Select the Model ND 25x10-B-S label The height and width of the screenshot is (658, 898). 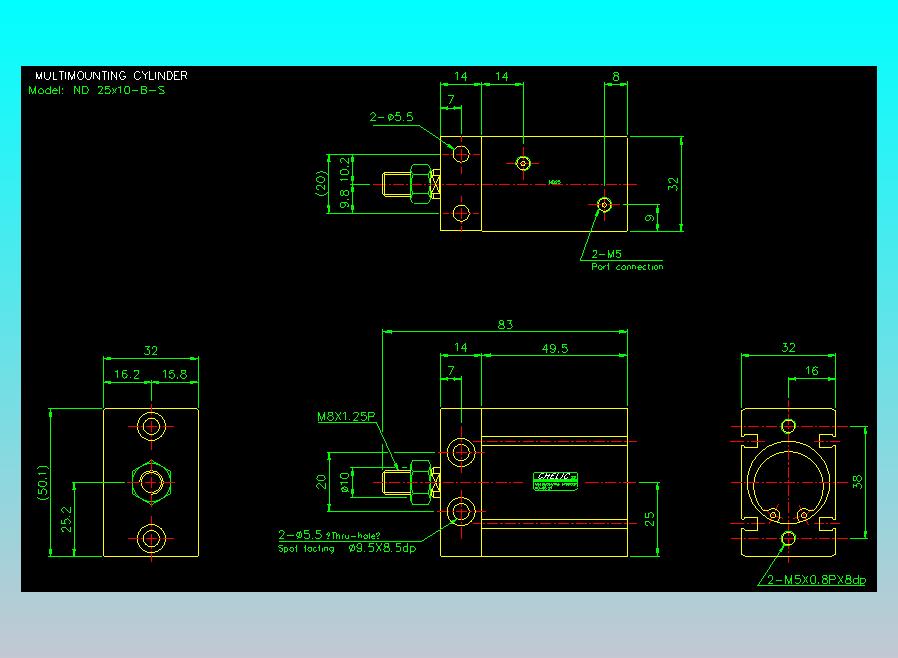[97, 90]
